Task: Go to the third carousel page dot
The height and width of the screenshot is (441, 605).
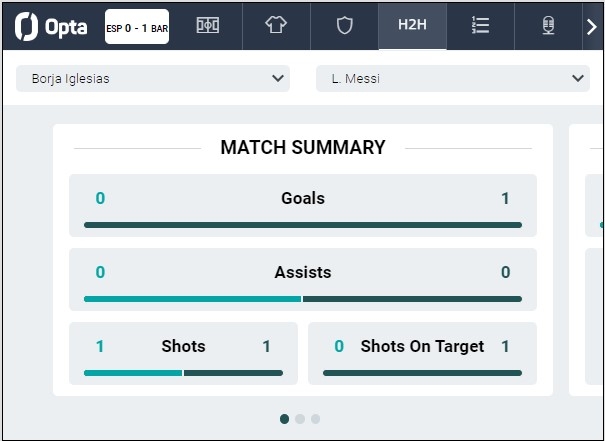Action: pyautogui.click(x=316, y=419)
